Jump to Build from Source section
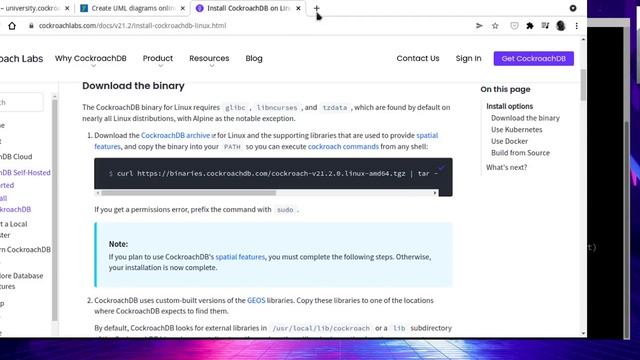This screenshot has height=360, width=640. [520, 153]
